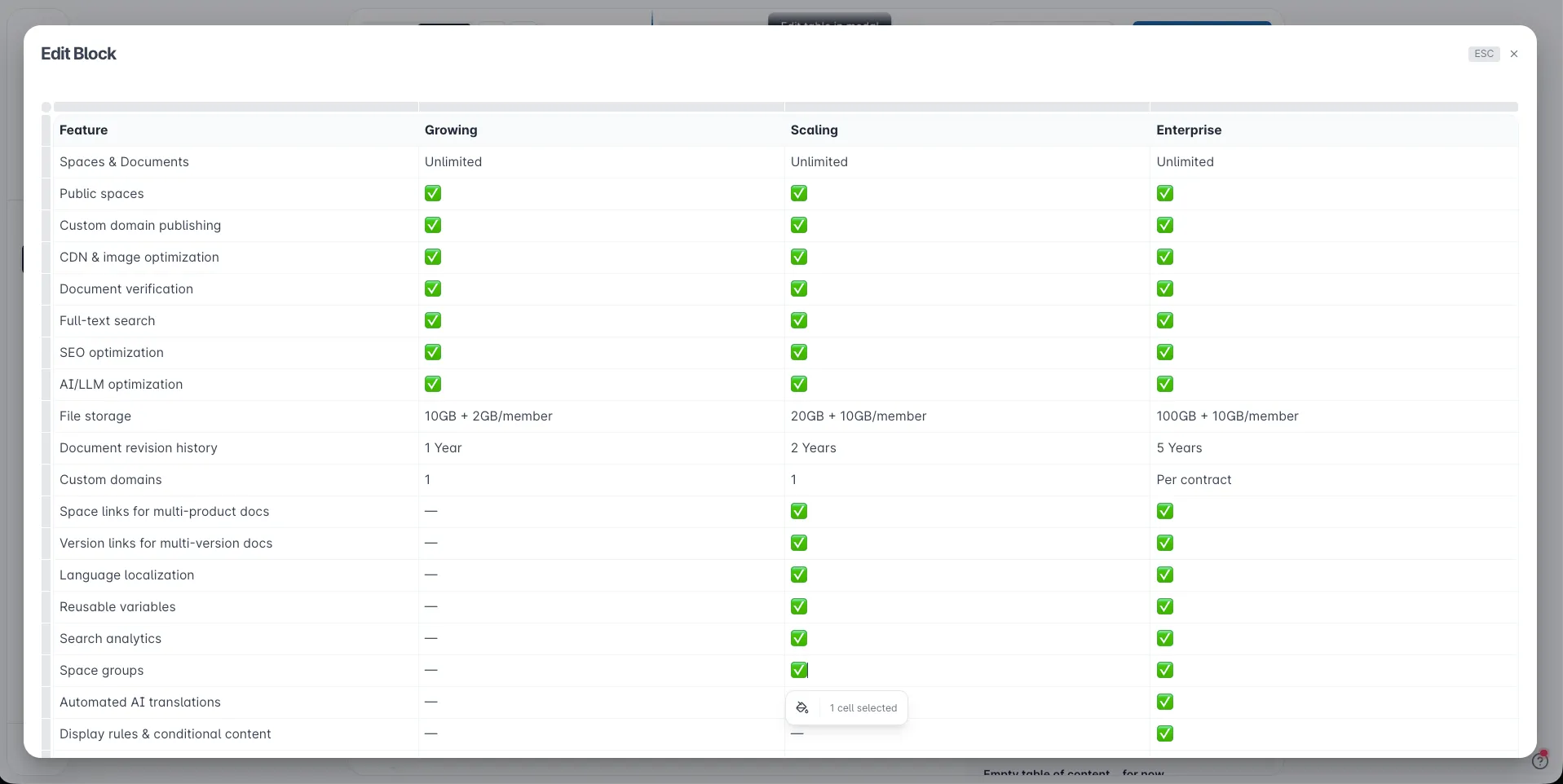This screenshot has width=1563, height=784.
Task: Click Growing checkmark for AI/LLM optimization
Action: 433,384
